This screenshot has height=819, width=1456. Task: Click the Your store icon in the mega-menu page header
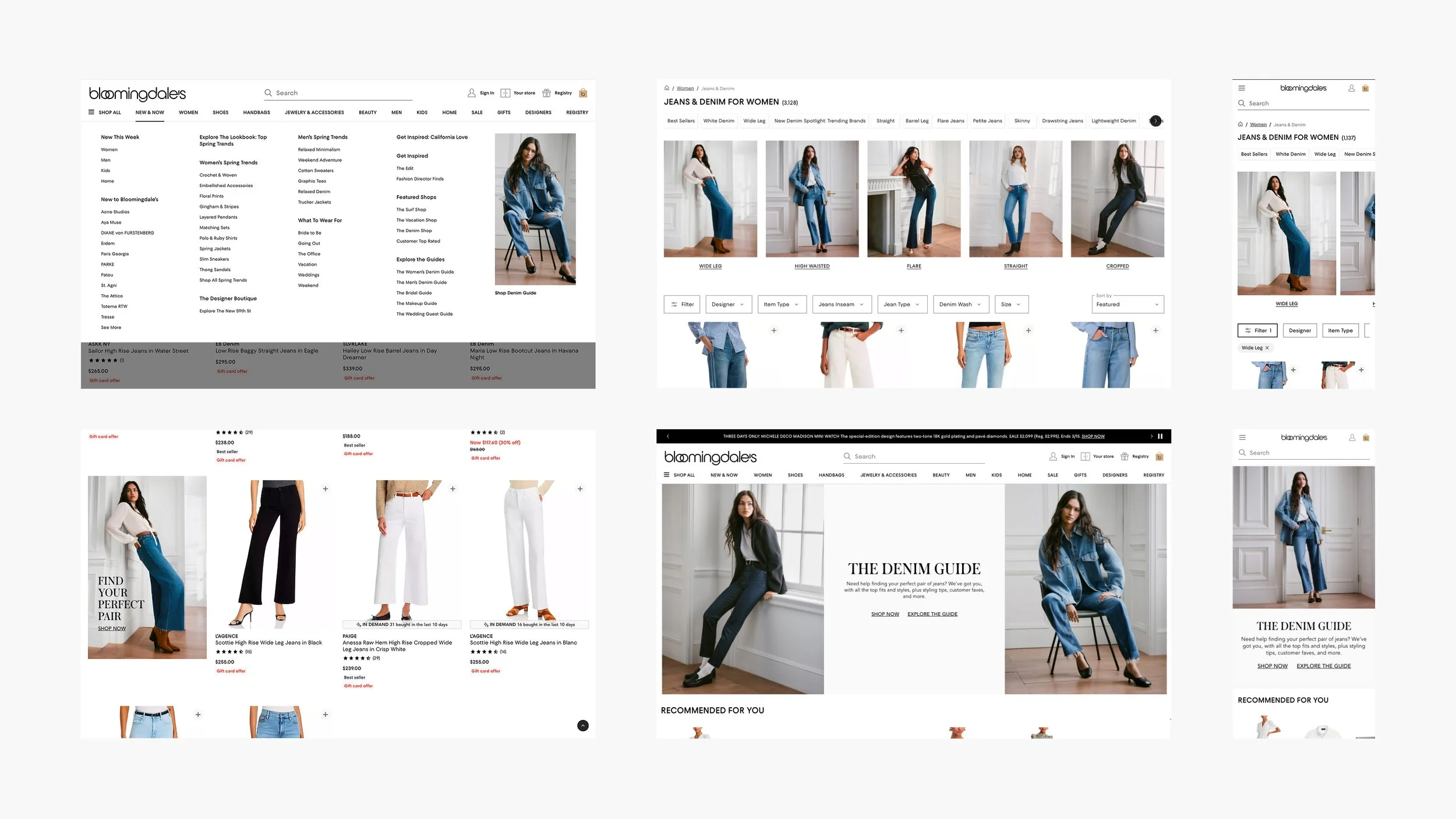[x=506, y=93]
